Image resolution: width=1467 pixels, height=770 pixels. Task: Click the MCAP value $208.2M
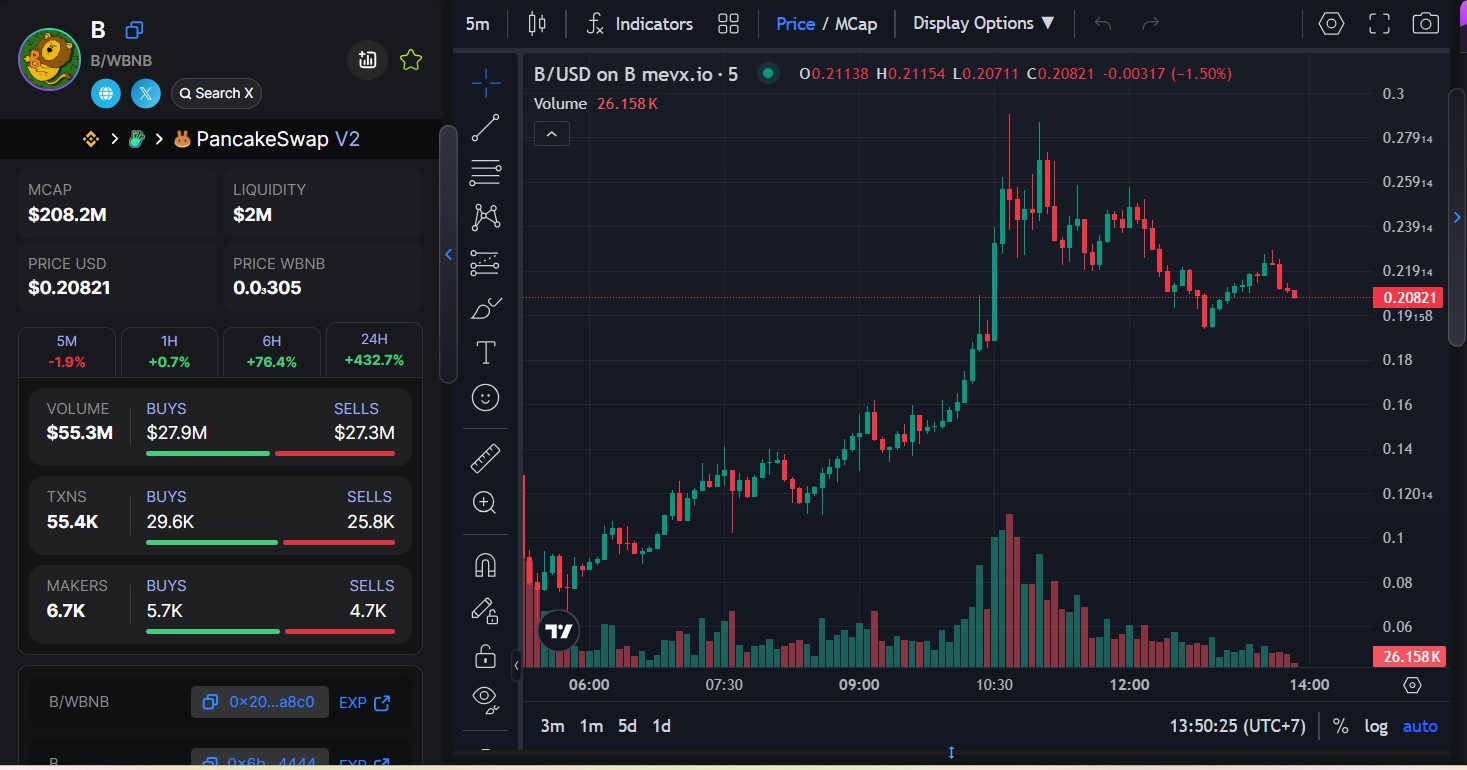pos(66,214)
